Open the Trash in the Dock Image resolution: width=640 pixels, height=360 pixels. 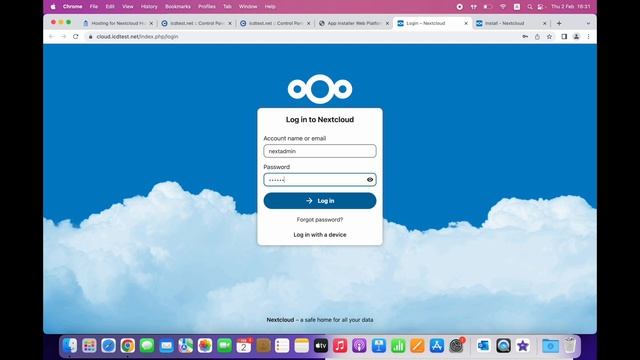570,346
